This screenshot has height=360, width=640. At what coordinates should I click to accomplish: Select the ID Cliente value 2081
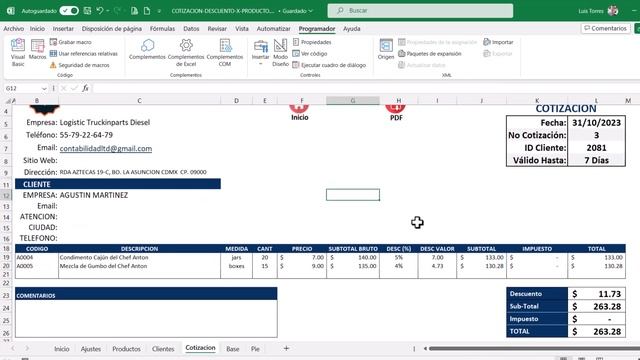point(596,148)
